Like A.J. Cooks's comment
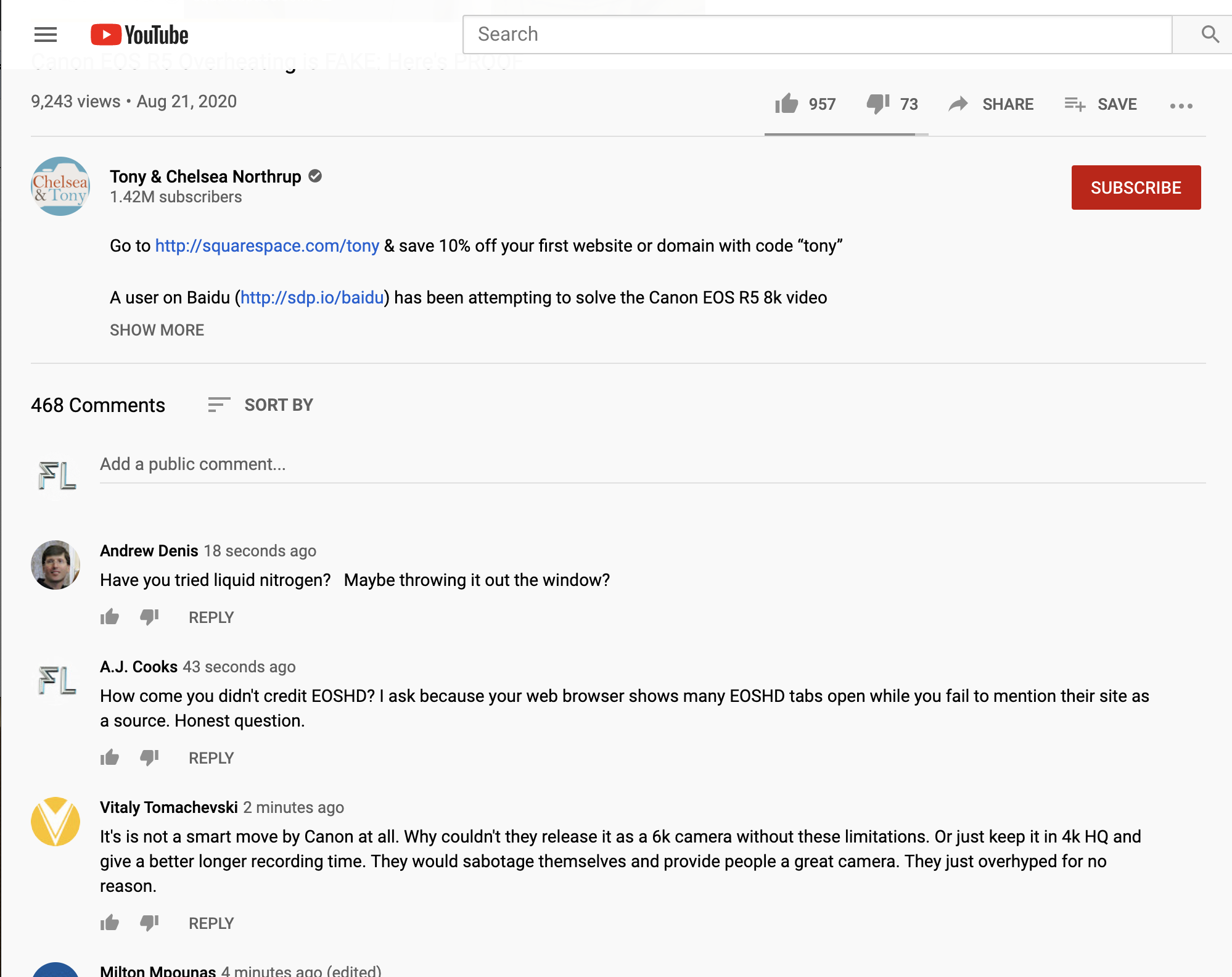 110,757
